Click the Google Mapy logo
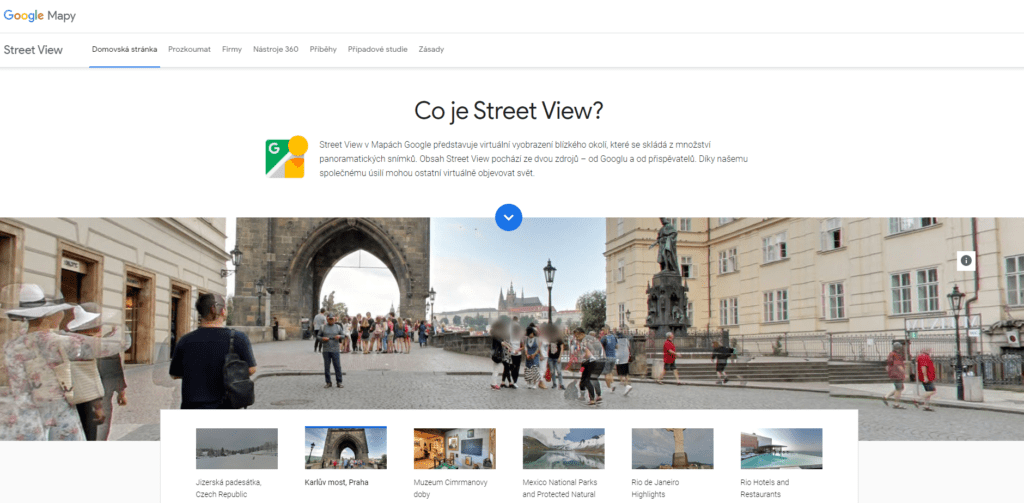Viewport: 1024px width, 503px height. click(x=40, y=16)
